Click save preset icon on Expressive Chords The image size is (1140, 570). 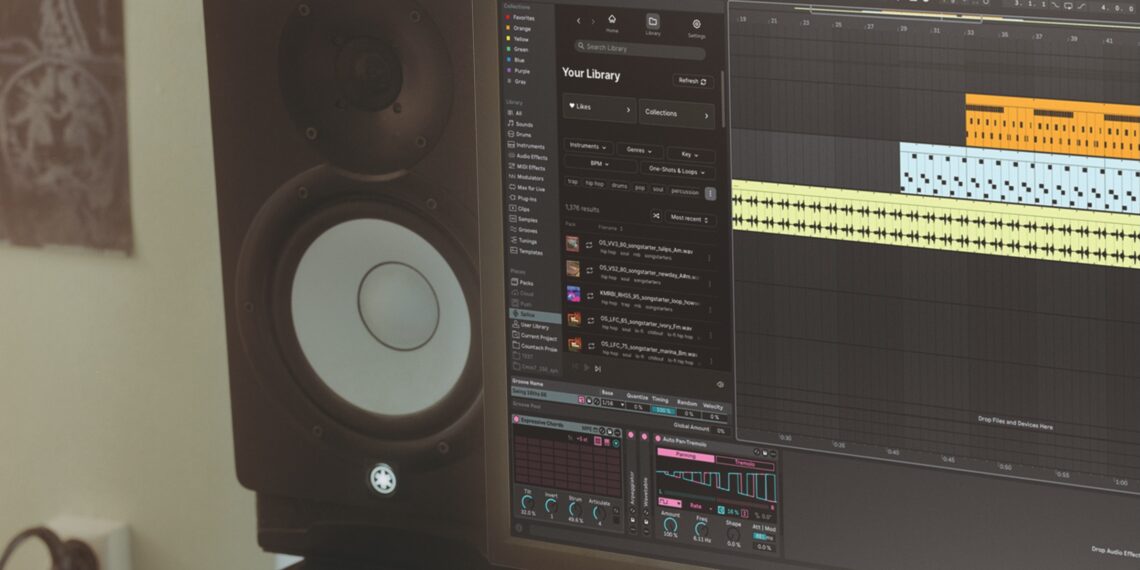[609, 431]
